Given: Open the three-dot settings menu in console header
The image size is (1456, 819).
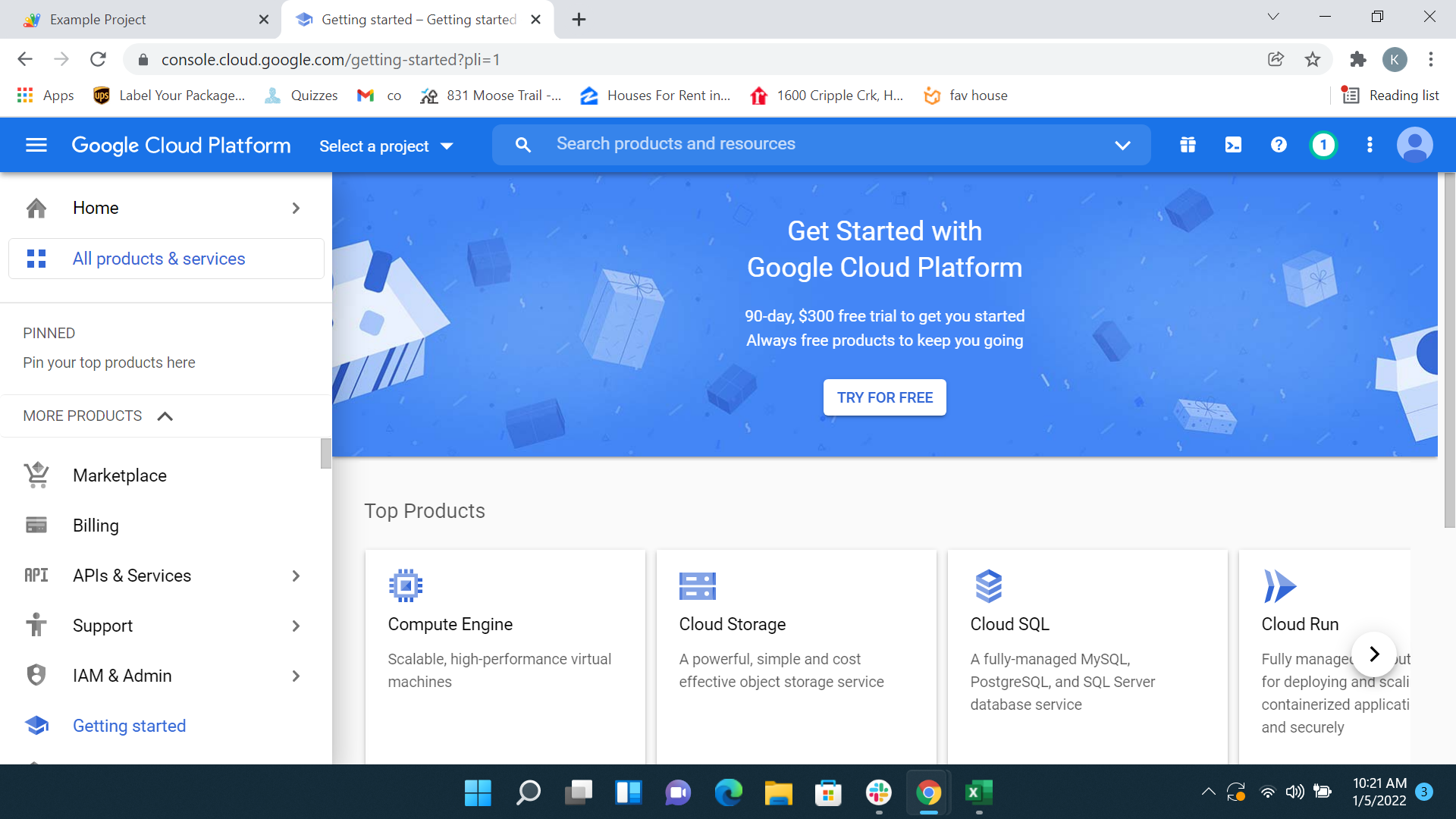Looking at the screenshot, I should [1370, 145].
